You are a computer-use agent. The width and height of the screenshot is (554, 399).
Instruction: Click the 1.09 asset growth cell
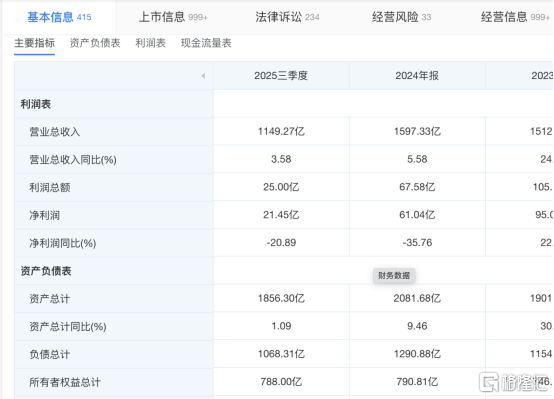pyautogui.click(x=281, y=326)
